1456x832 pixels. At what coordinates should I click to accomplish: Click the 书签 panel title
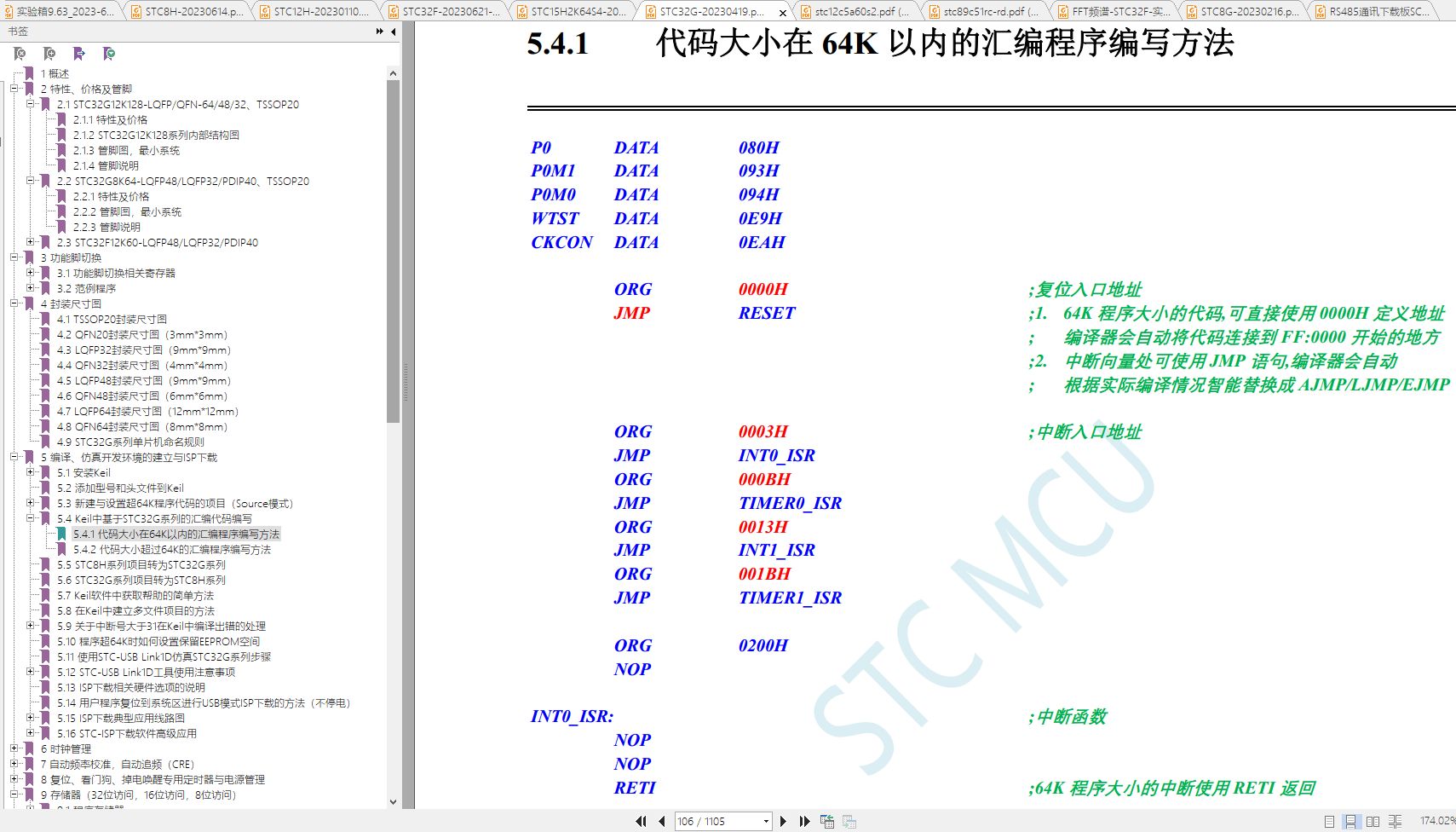(18, 32)
